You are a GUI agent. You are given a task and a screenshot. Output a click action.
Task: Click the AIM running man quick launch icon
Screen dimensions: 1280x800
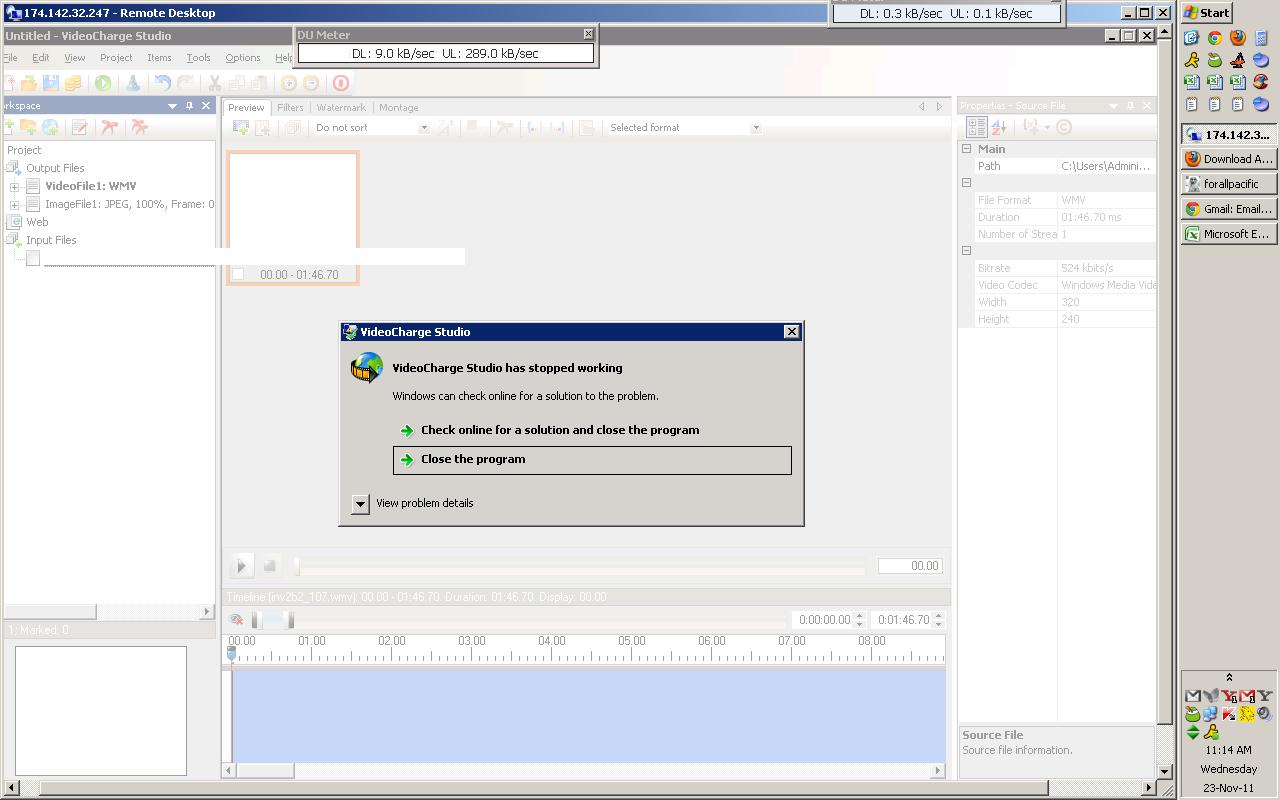(1192, 59)
